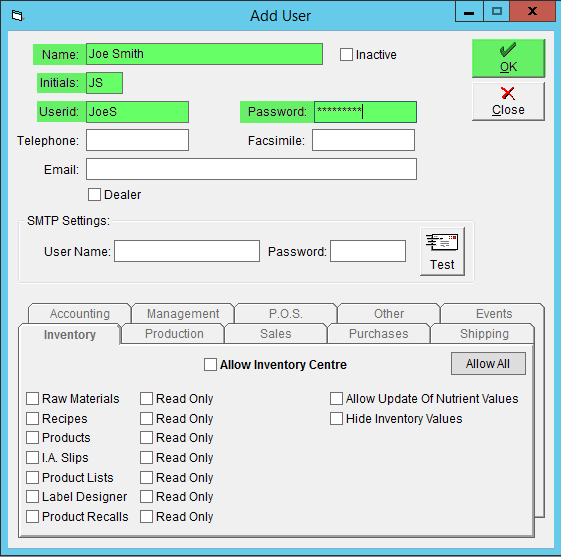The image size is (561, 557).
Task: Enable Allow Inventory Centre checkbox
Action: (210, 365)
